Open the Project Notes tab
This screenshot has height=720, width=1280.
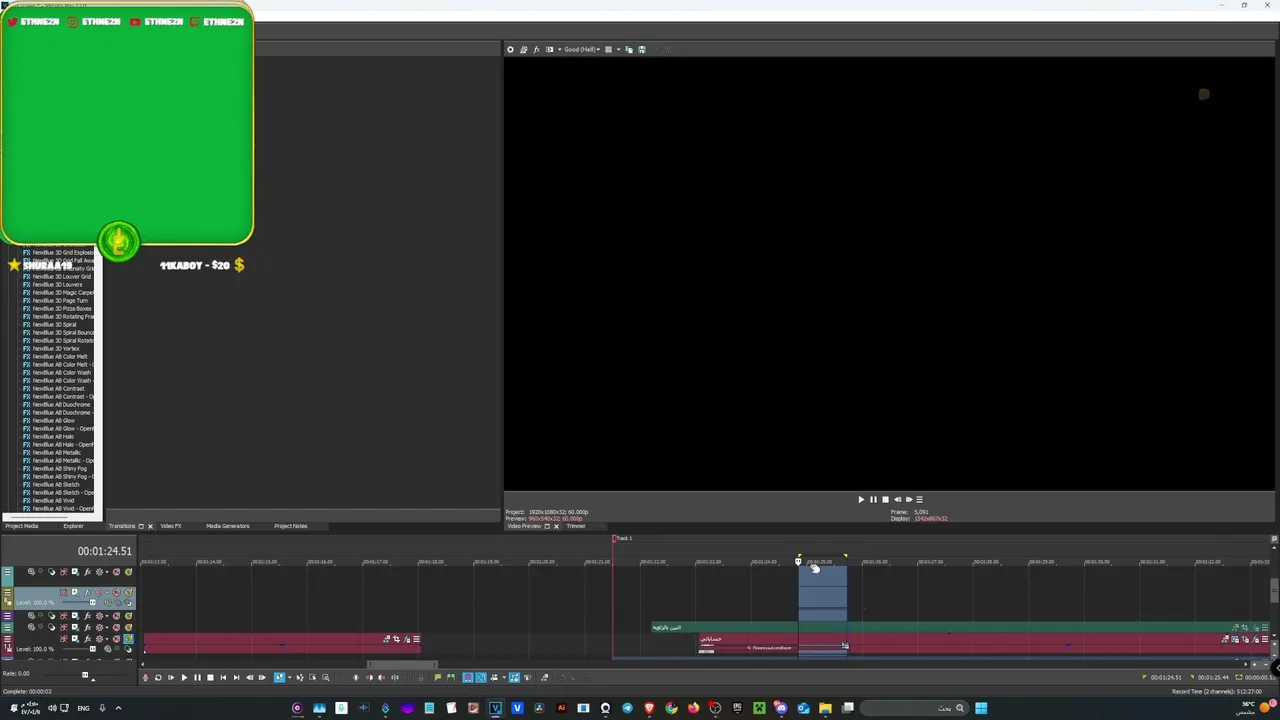291,526
